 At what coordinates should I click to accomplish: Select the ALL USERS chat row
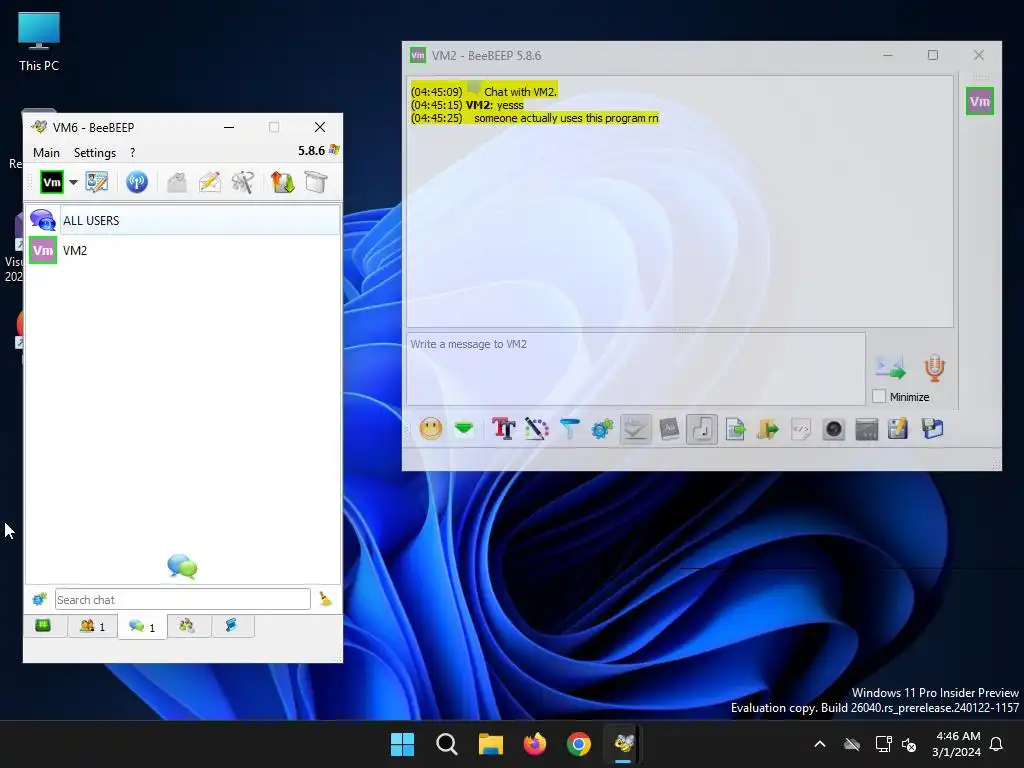183,220
